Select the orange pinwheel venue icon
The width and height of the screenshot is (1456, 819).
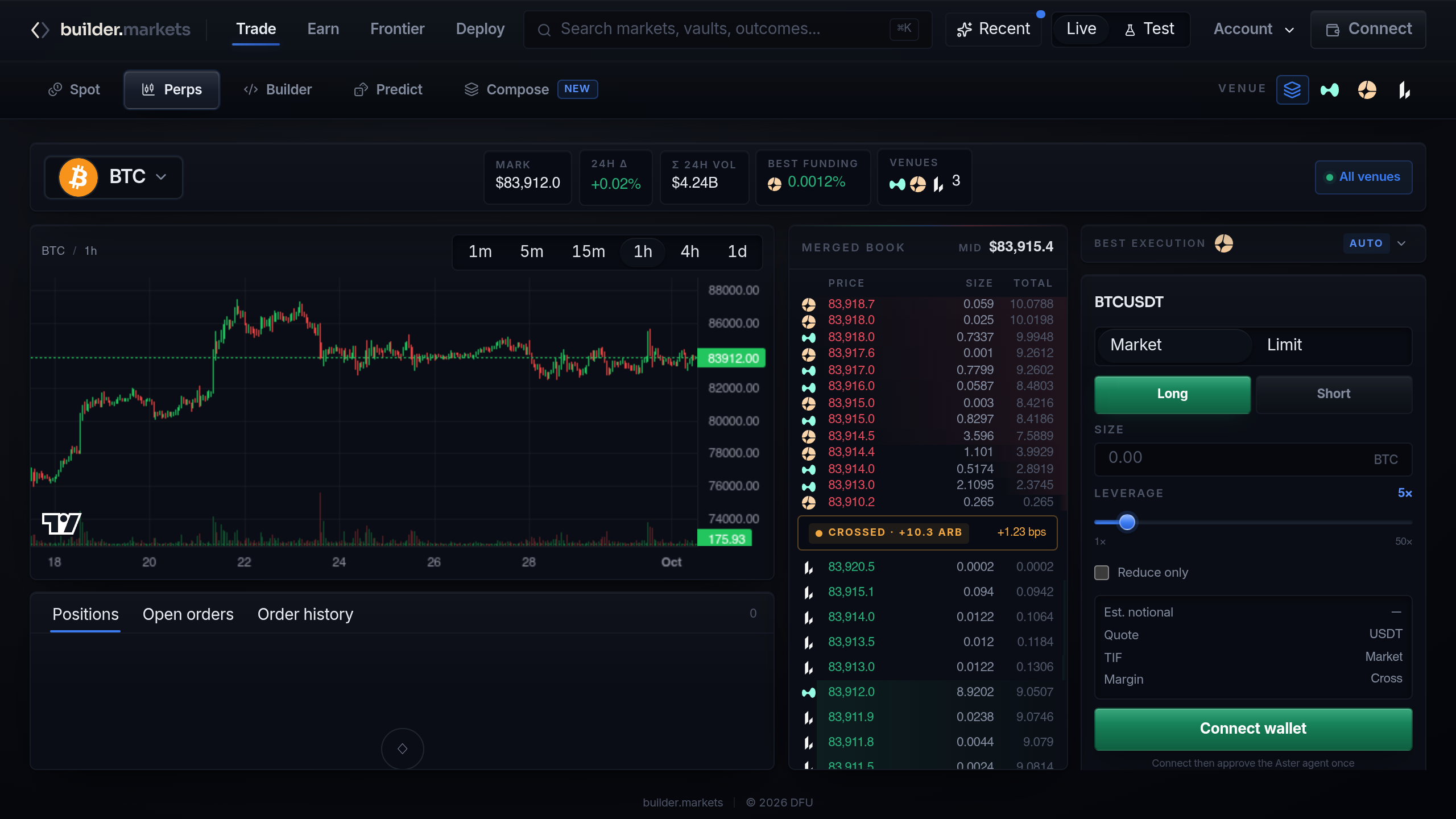click(x=1367, y=90)
